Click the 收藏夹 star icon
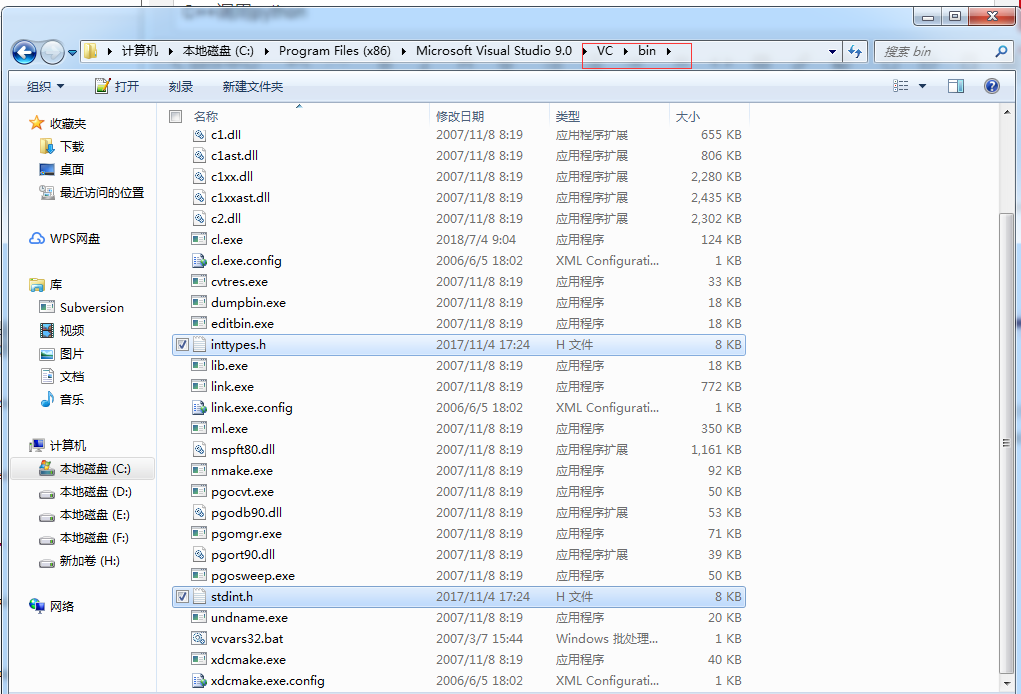 [37, 123]
